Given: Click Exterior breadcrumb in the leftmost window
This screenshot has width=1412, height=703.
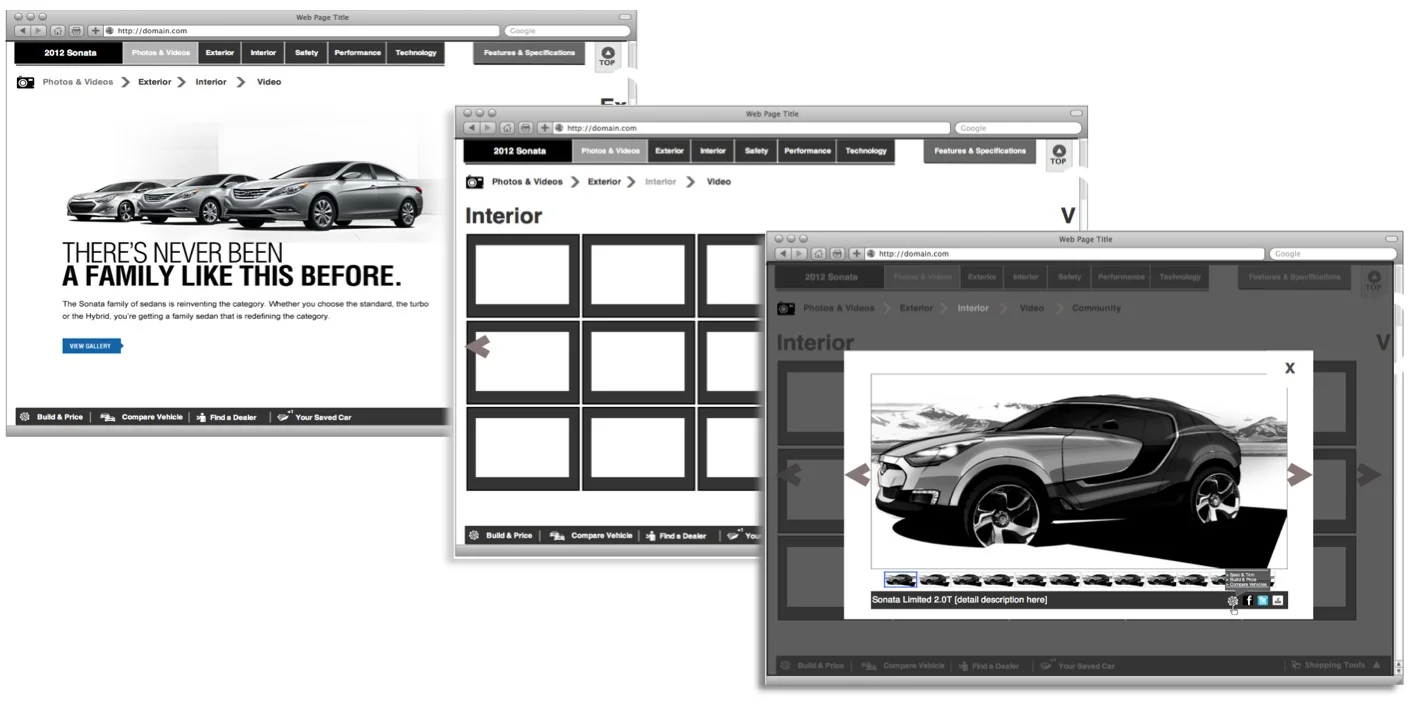Looking at the screenshot, I should pos(155,82).
